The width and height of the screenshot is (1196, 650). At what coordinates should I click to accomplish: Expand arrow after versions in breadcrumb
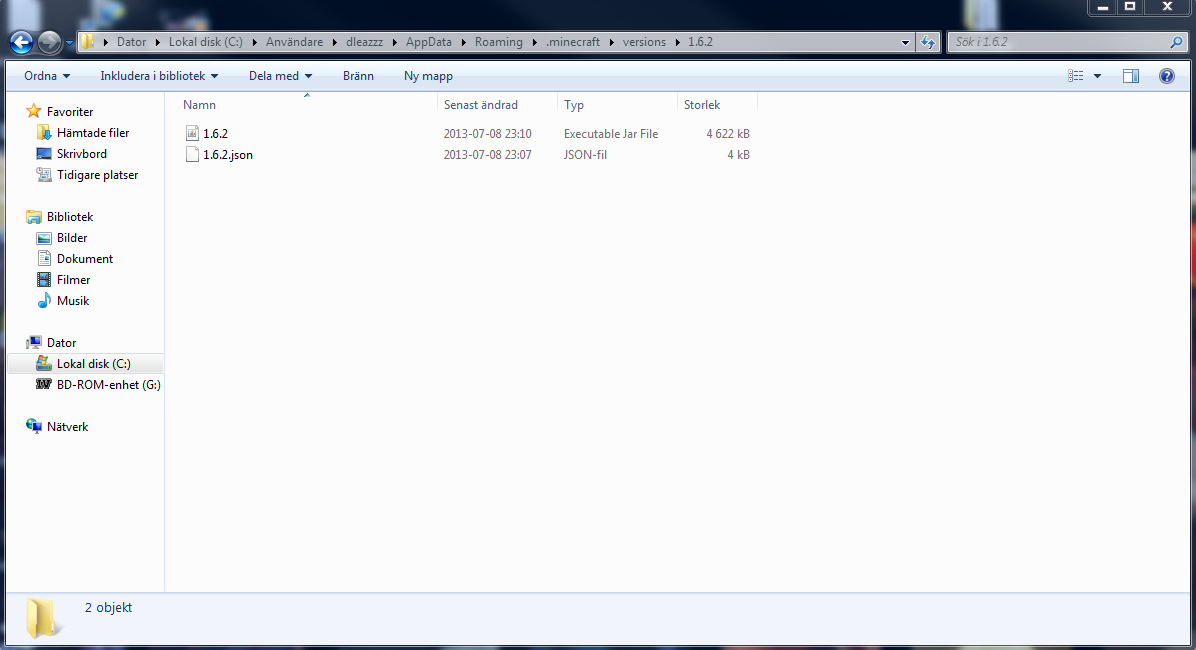tap(677, 42)
